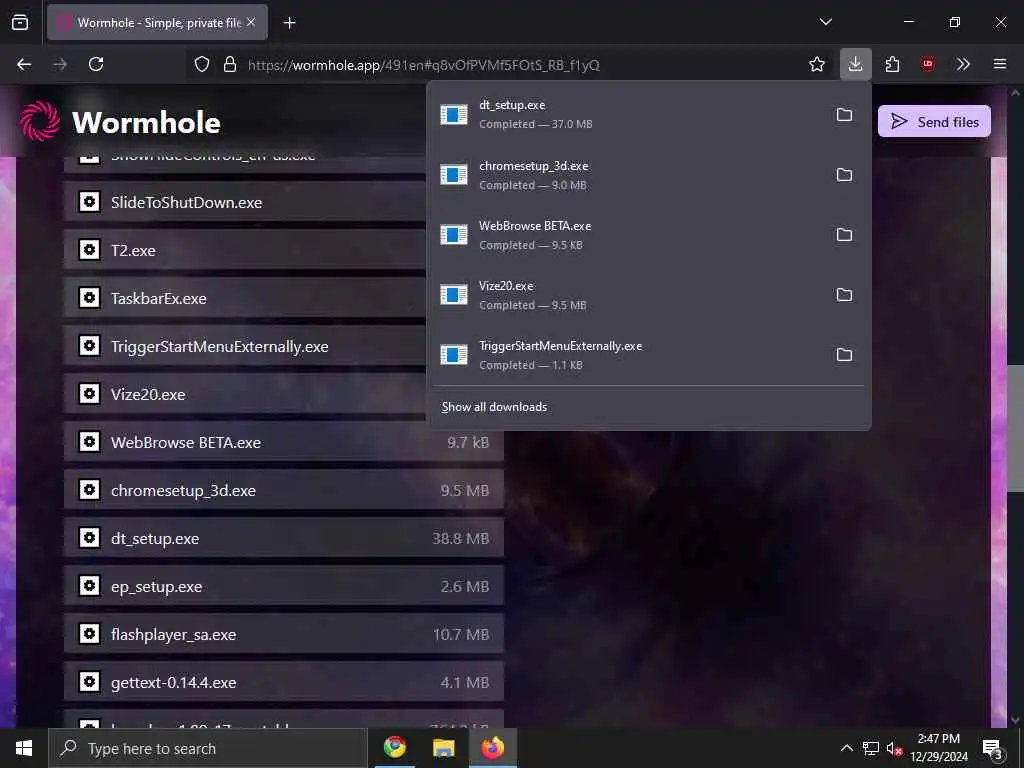This screenshot has width=1024, height=768.
Task: Click the gettext-0.14.4.exe file row
Action: [283, 682]
